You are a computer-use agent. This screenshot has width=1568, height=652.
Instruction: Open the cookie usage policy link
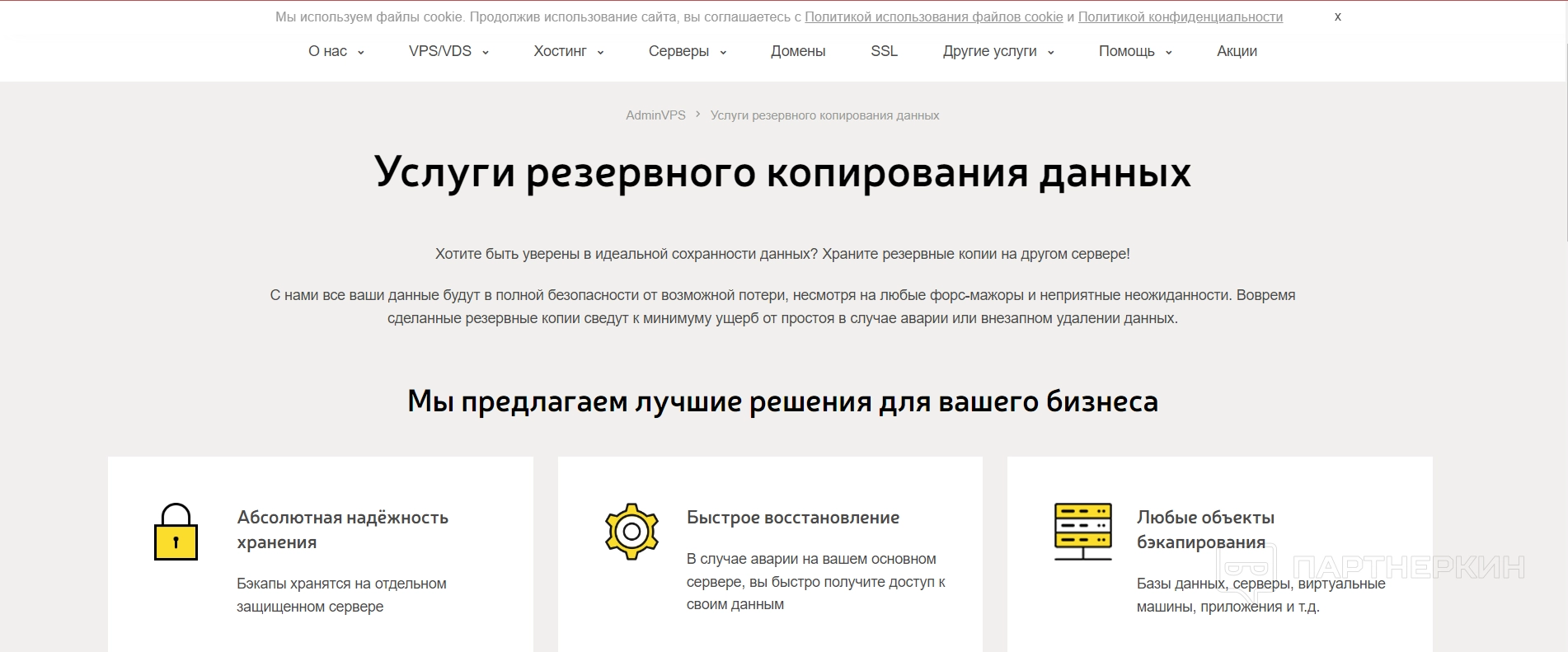933,17
